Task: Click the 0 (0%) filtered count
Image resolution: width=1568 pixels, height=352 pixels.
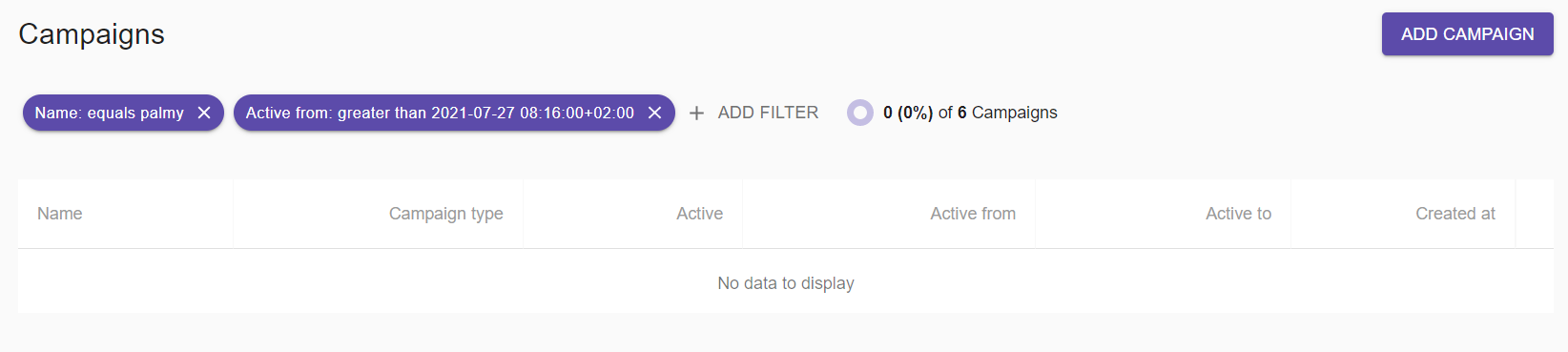Action: (x=908, y=113)
